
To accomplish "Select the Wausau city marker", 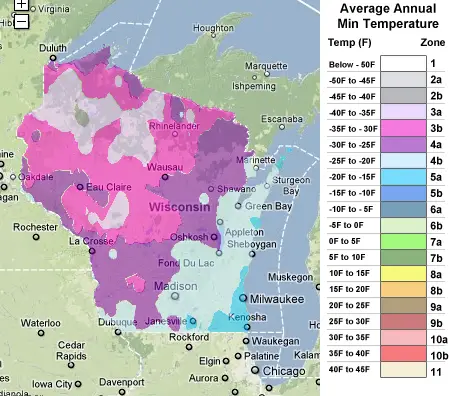I will 165,177.
